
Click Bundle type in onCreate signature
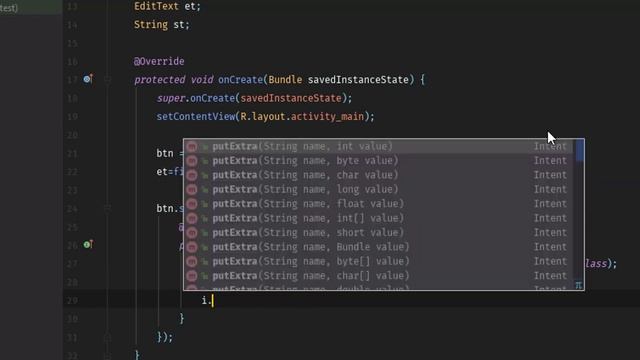click(285, 80)
